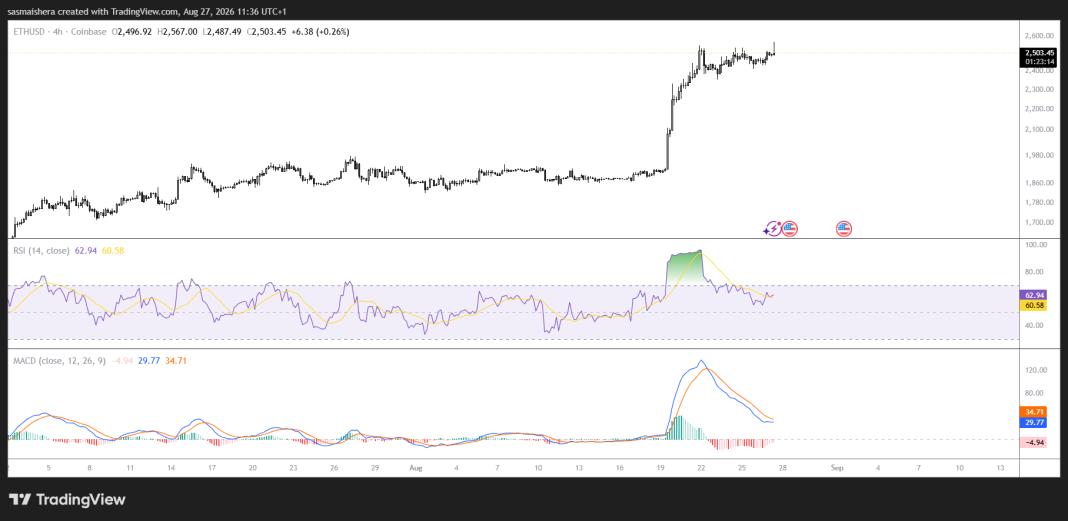The width and height of the screenshot is (1068, 521).
Task: Click RSI legend yellow value 60.58
Action: (x=113, y=251)
